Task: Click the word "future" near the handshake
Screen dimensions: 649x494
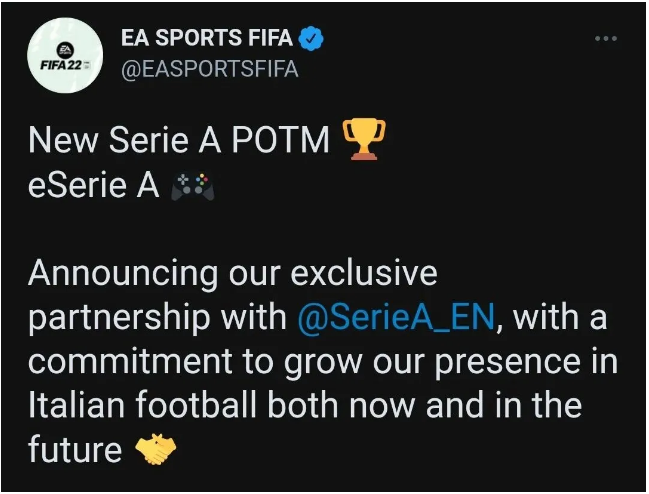Action: 75,449
